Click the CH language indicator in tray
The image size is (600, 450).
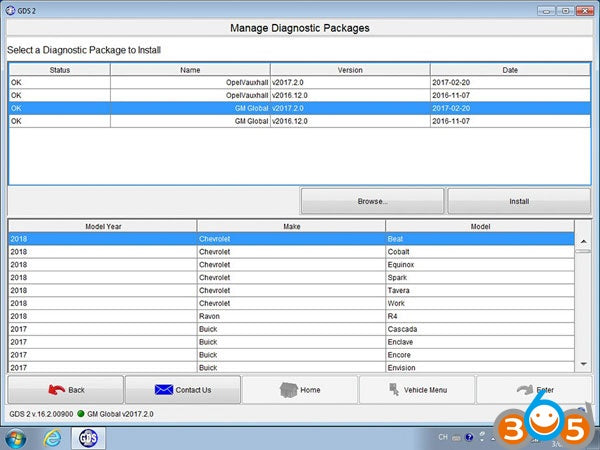(x=443, y=437)
